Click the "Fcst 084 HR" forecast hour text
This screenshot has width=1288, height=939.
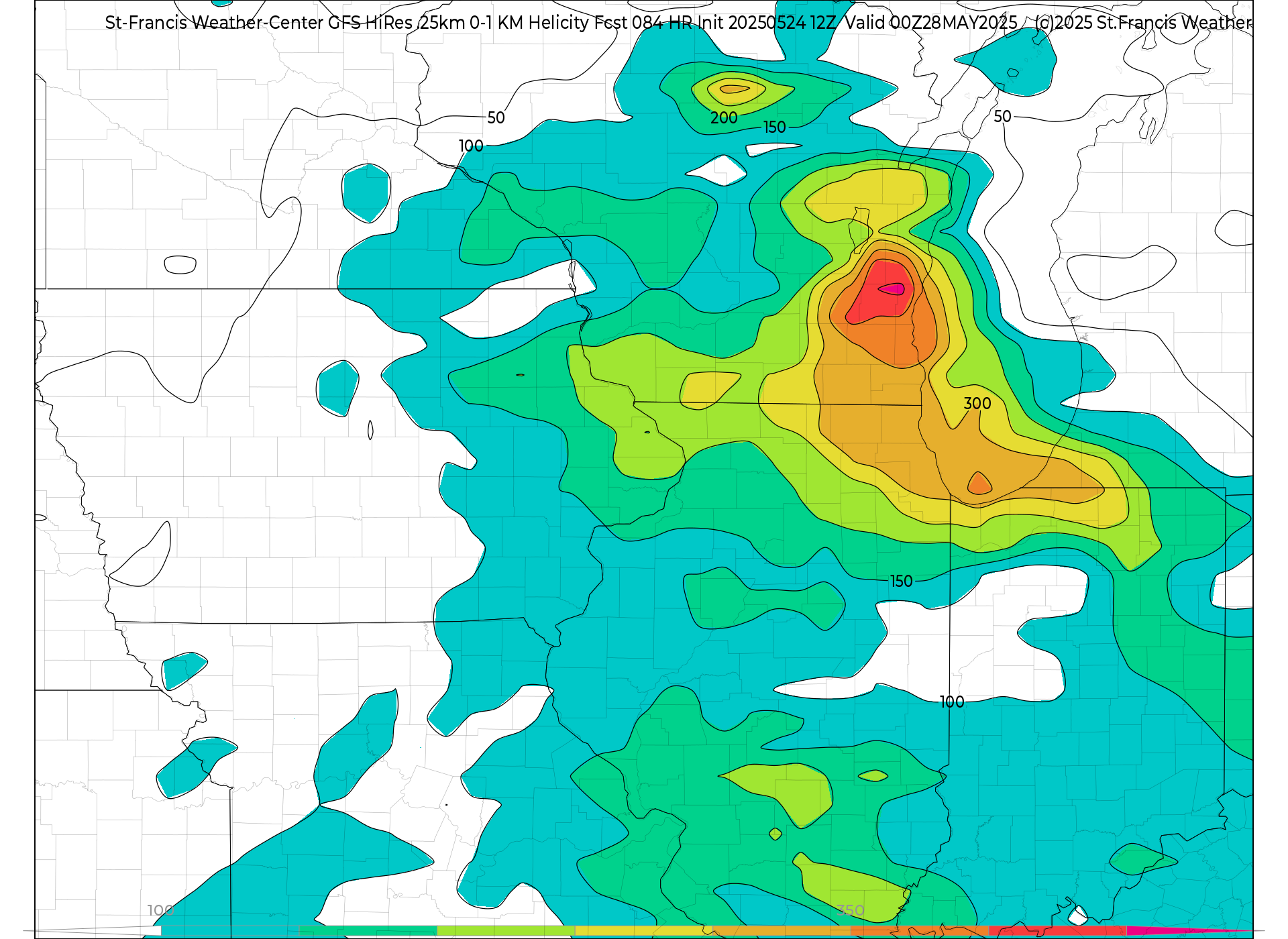point(643,23)
